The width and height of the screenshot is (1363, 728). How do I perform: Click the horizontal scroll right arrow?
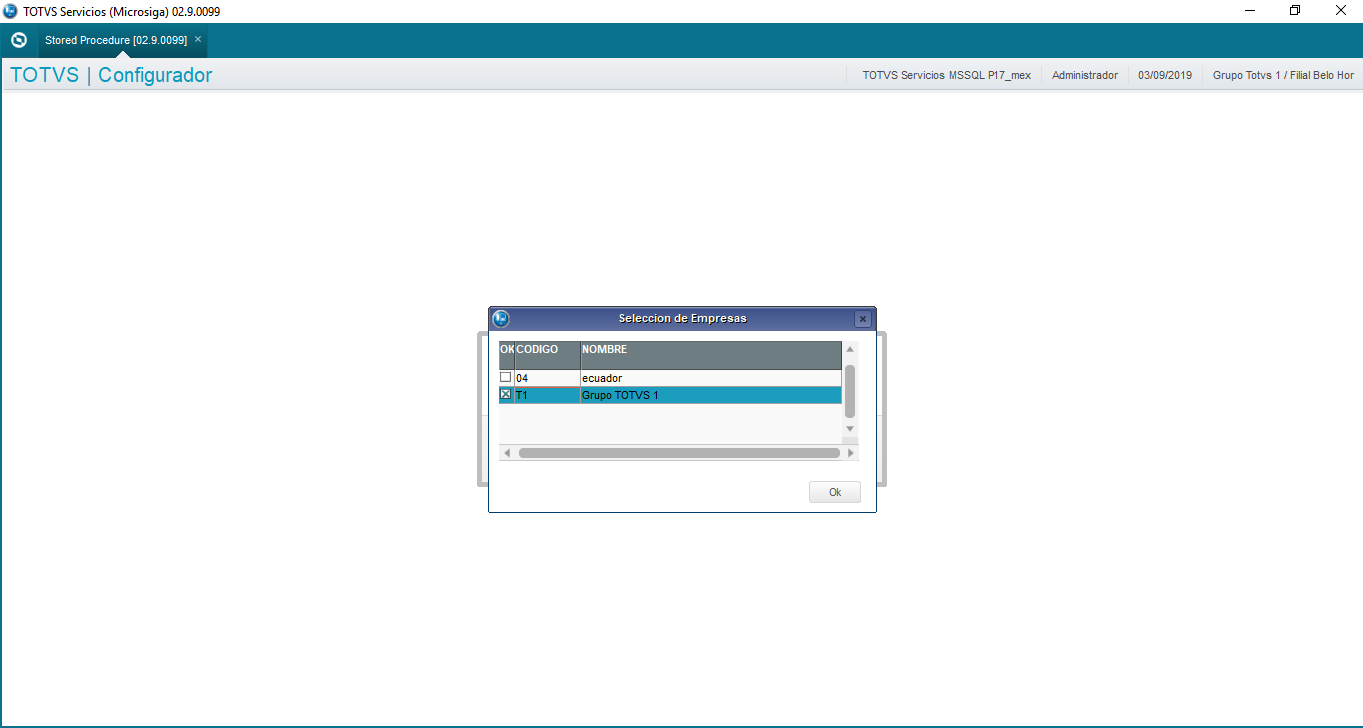(x=851, y=453)
